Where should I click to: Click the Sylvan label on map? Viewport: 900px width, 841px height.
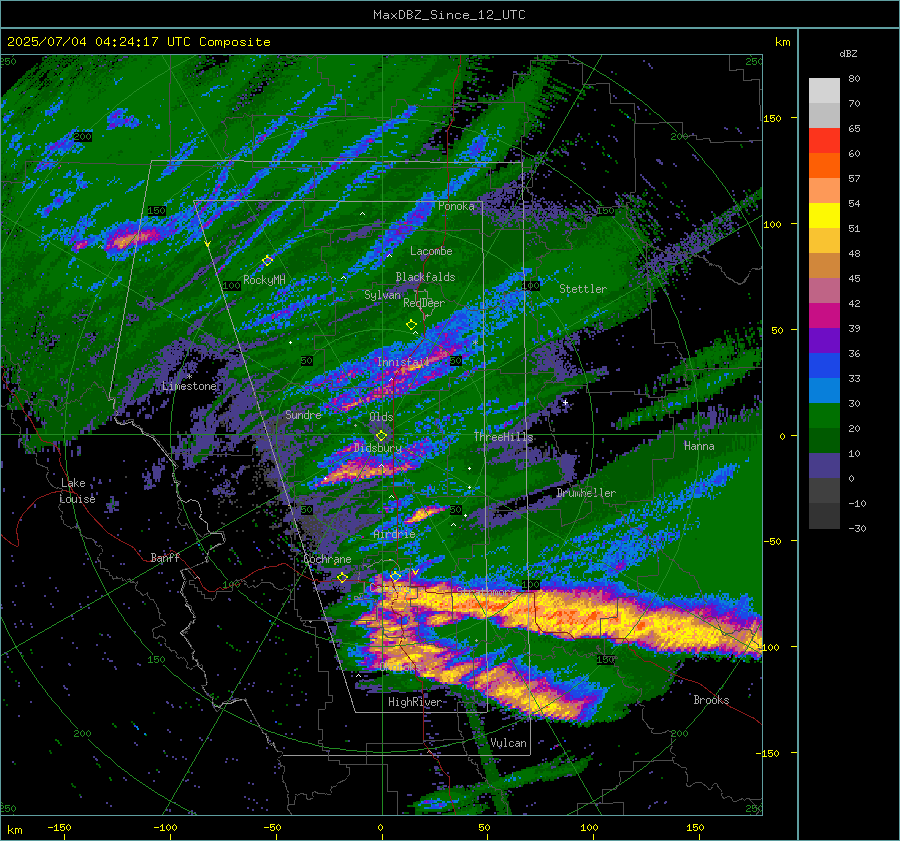(382, 295)
